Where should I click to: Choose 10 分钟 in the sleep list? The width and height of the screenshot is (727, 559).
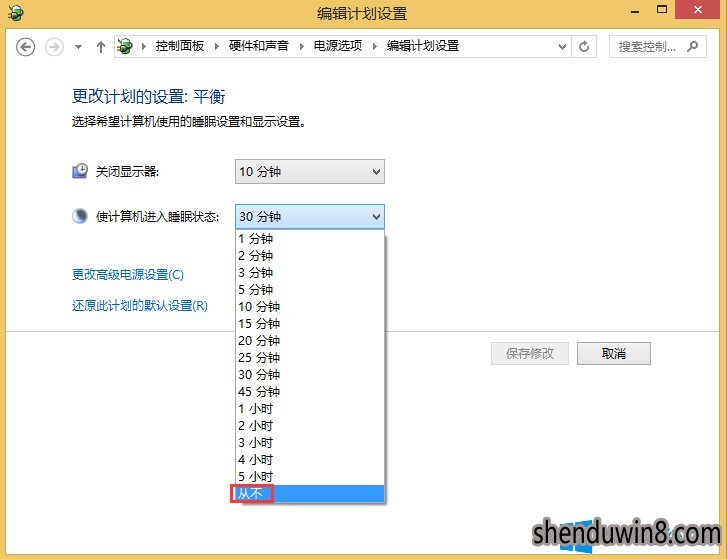pyautogui.click(x=310, y=306)
